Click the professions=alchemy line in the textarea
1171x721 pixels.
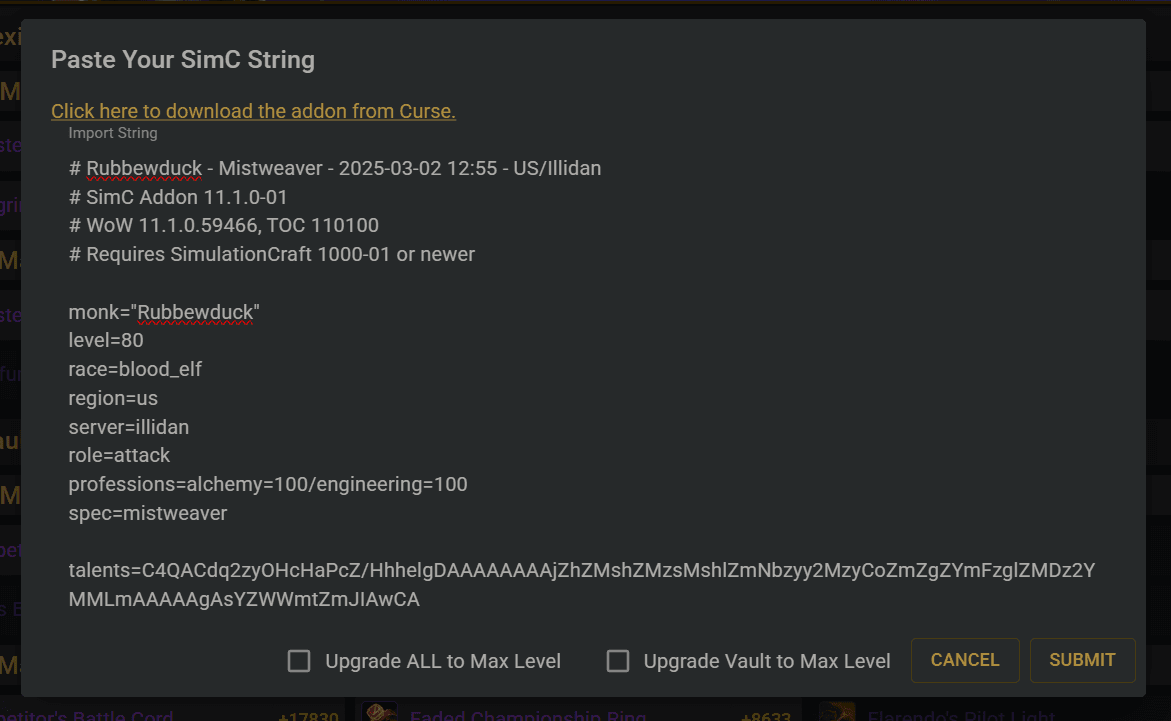[x=268, y=484]
